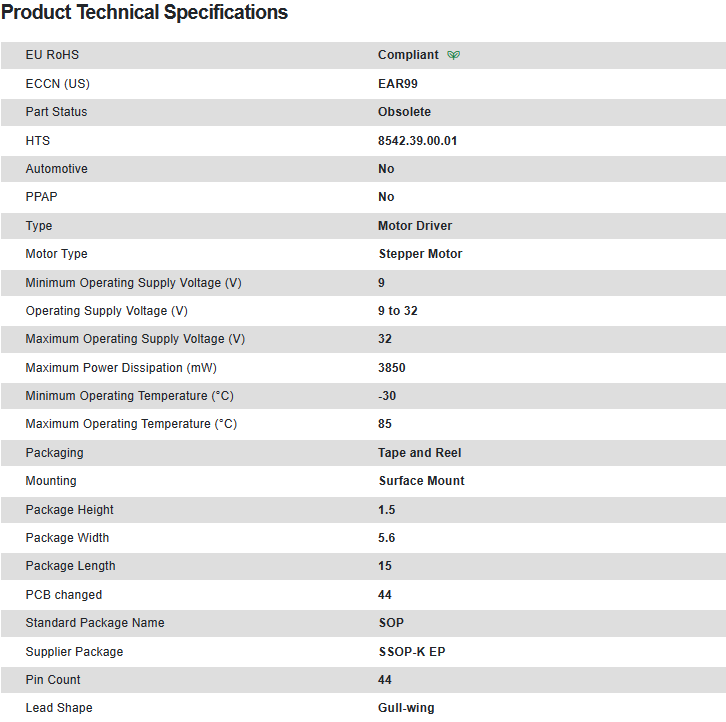
Task: Click the Surface Mount value
Action: [421, 481]
